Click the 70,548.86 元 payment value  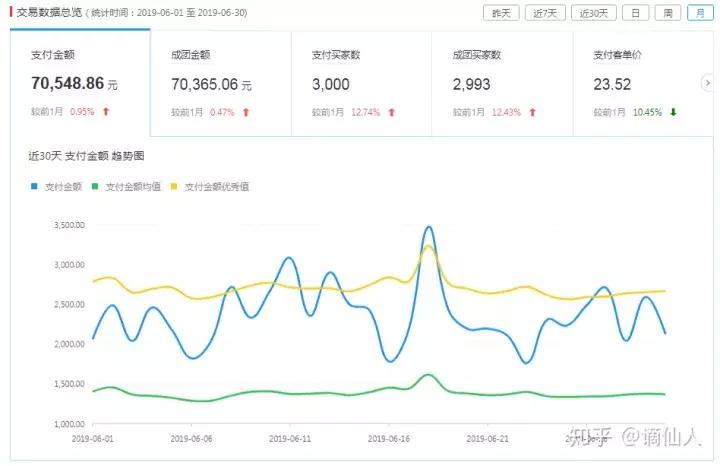point(74,84)
